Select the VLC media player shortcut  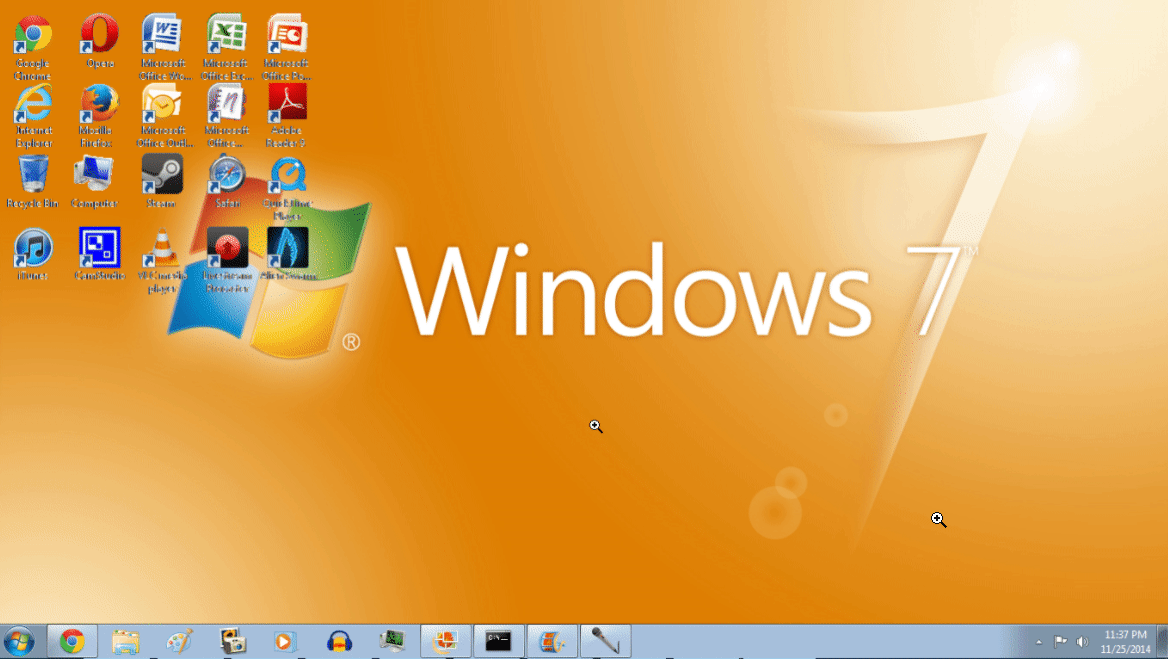[162, 261]
